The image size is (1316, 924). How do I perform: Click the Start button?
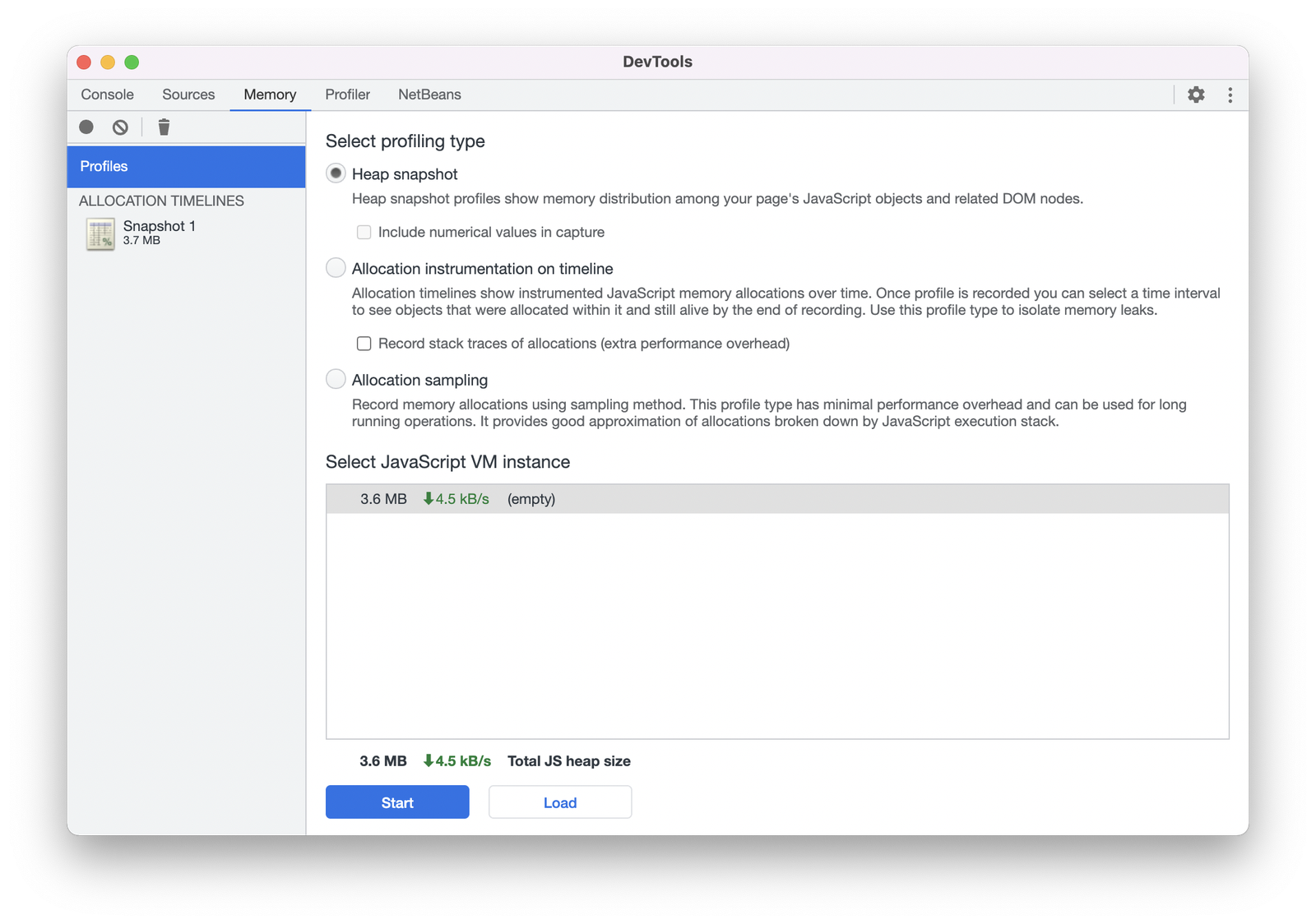click(397, 802)
